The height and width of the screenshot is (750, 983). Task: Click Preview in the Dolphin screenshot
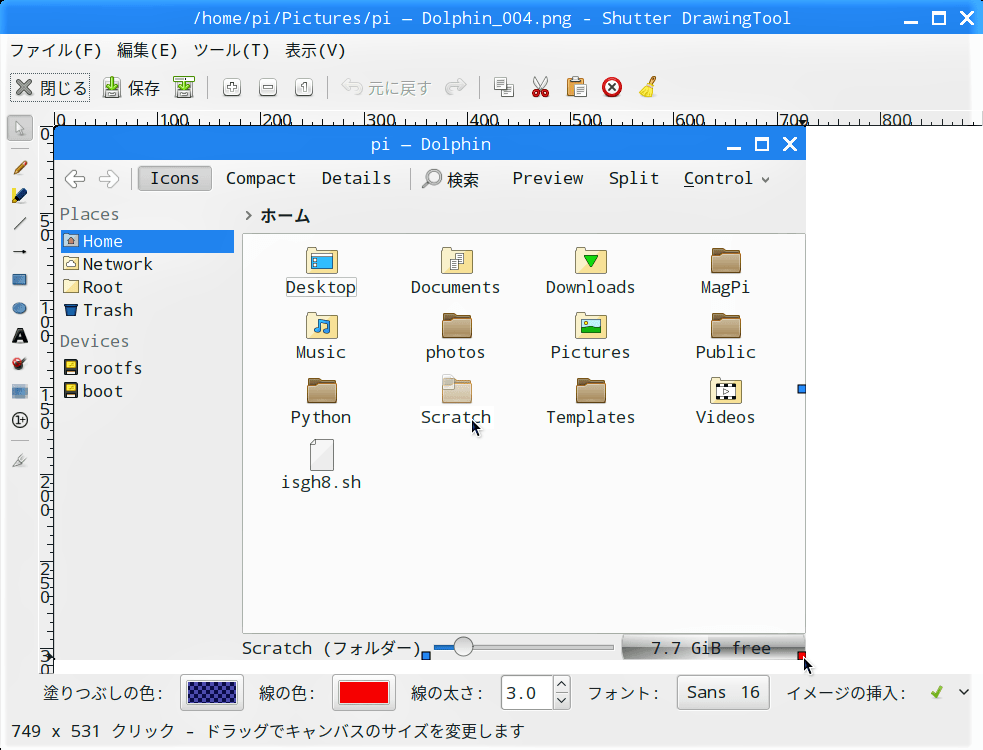pos(548,179)
